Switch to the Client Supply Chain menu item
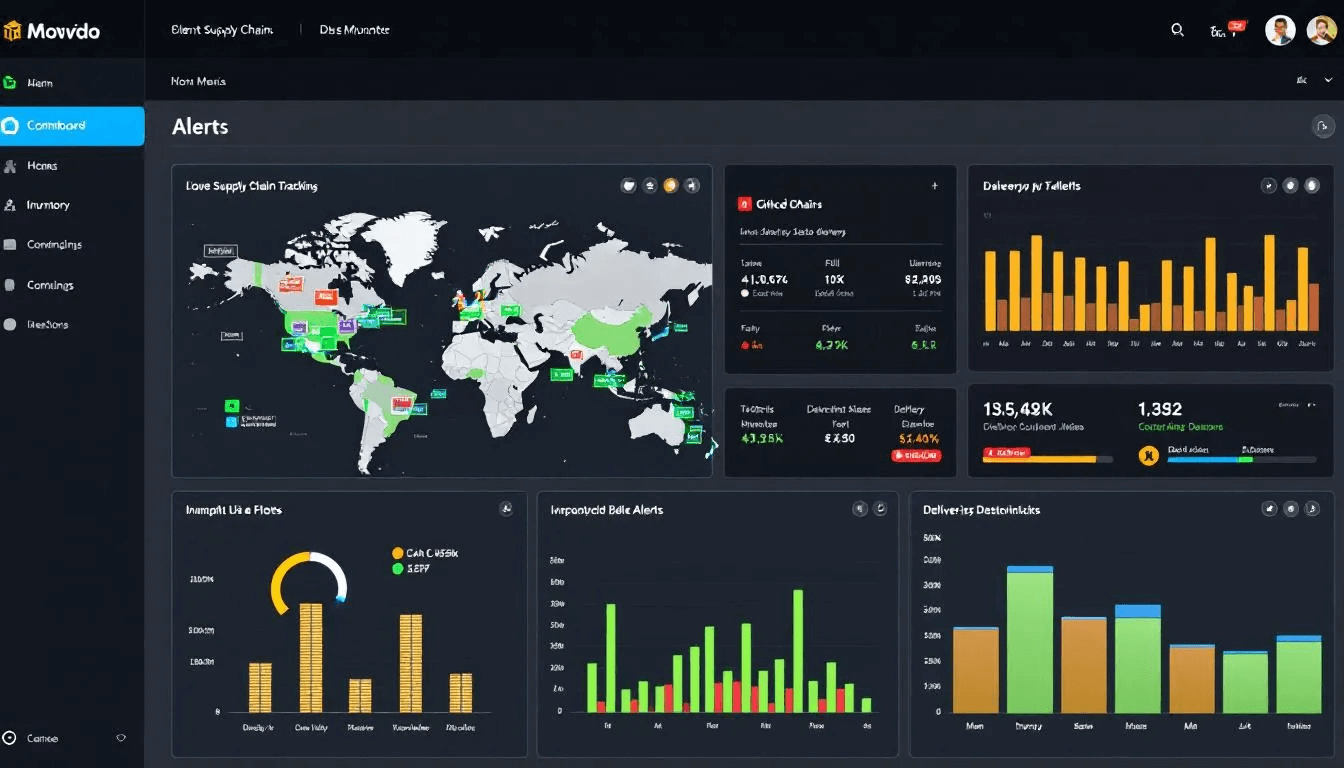Image resolution: width=1344 pixels, height=768 pixels. [222, 30]
